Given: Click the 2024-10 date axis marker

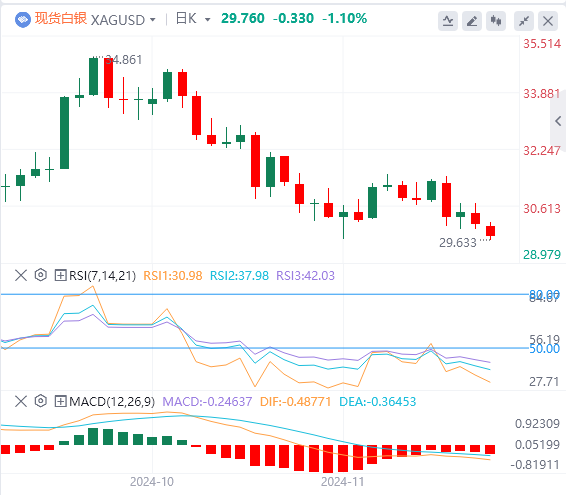Looking at the screenshot, I should (152, 482).
